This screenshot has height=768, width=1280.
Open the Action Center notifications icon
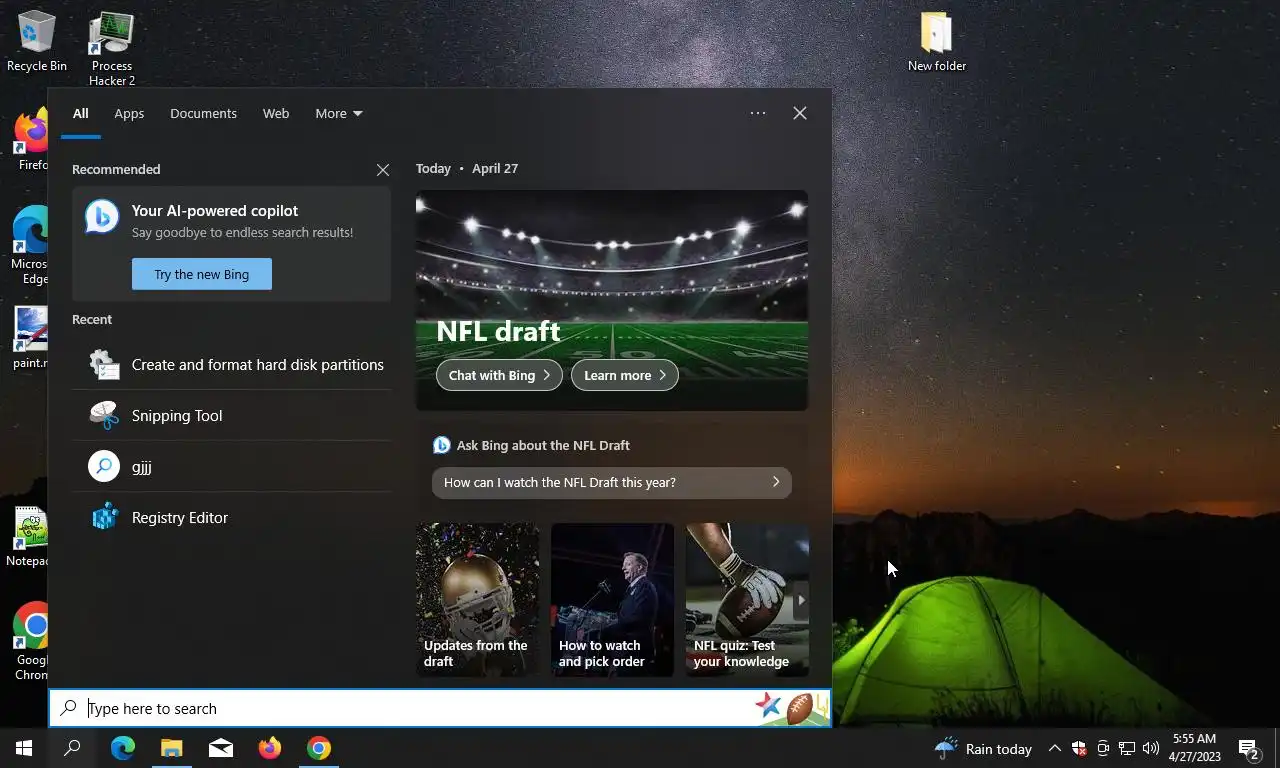coord(1248,748)
